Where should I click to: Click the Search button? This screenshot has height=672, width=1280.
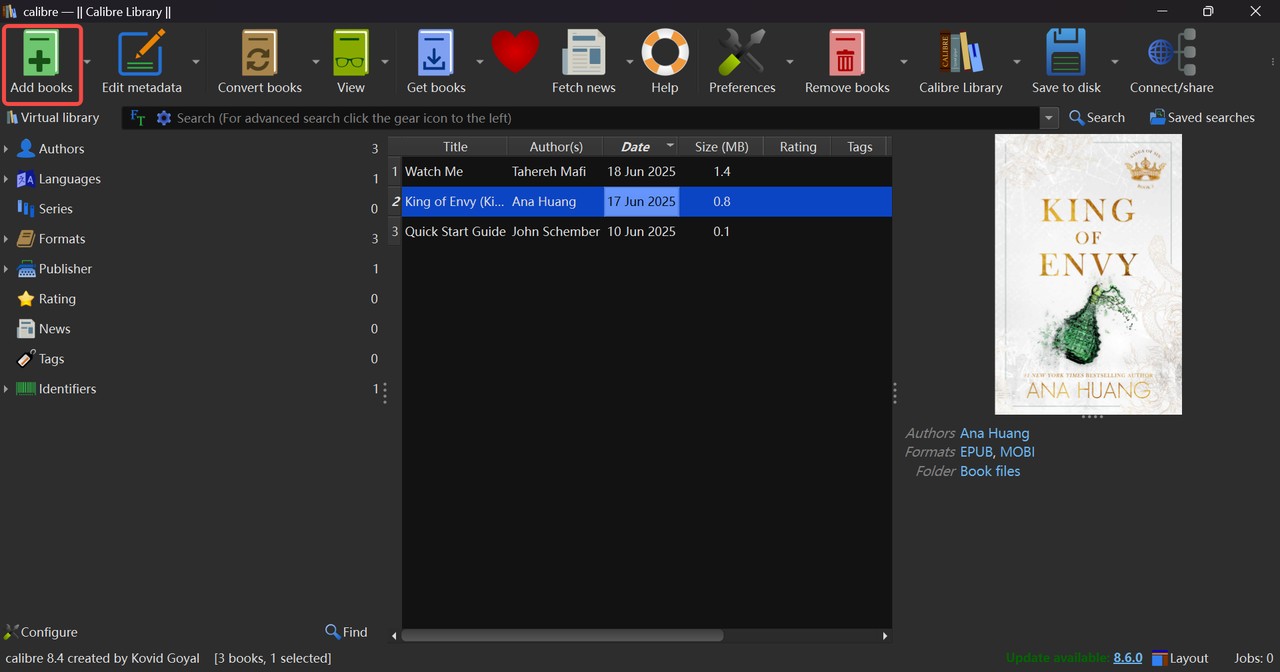[1097, 118]
